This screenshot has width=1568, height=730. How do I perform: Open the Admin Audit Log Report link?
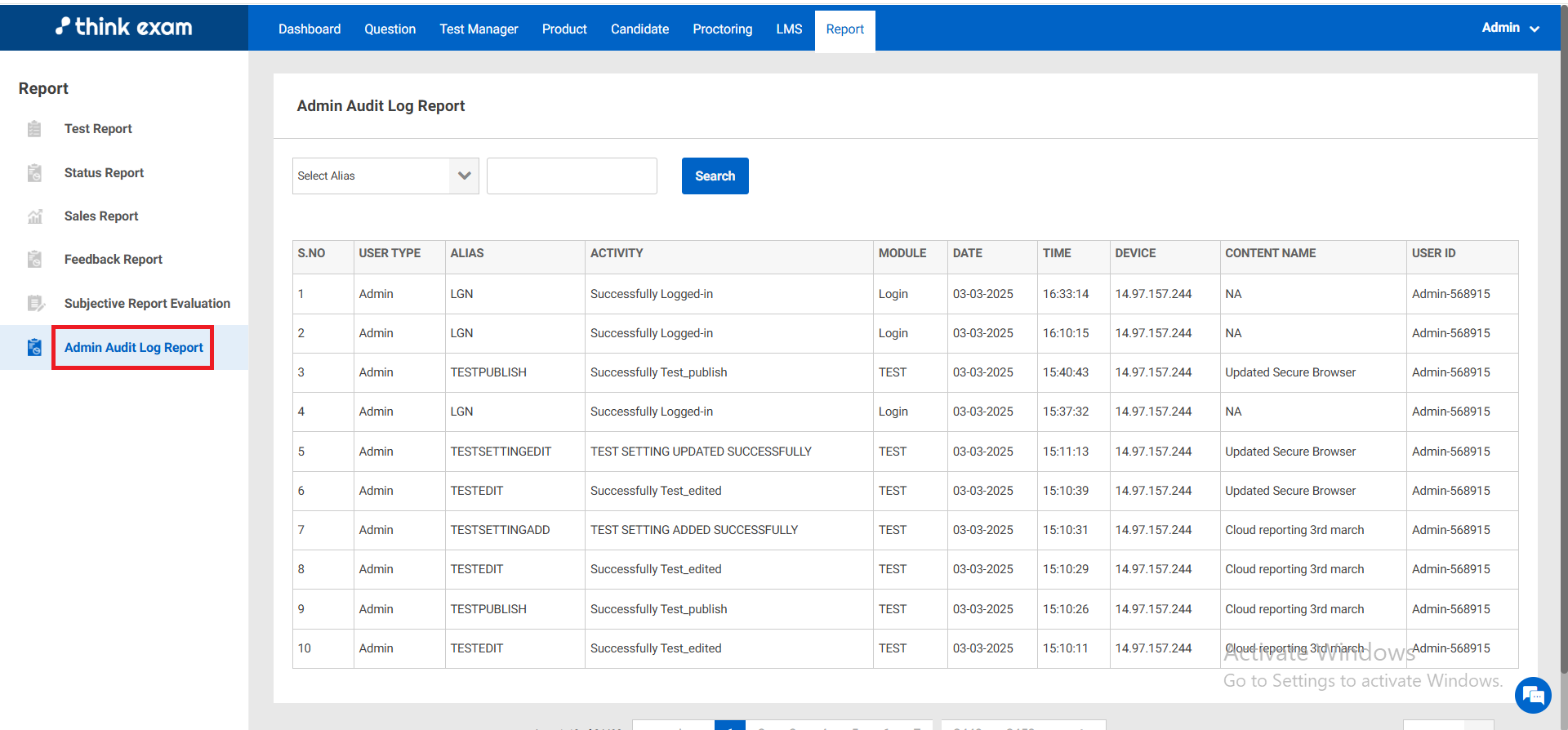coord(134,348)
